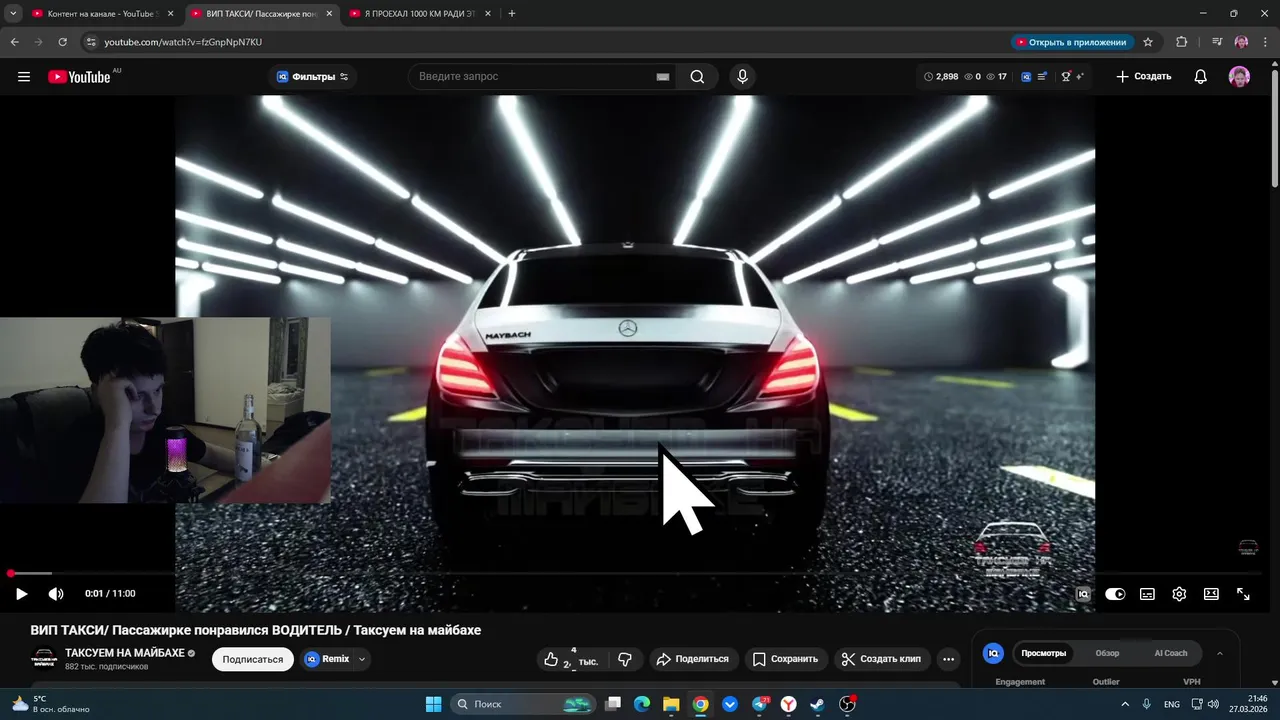Expand the dropdown arrow next to Remix
1280x720 pixels.
(362, 659)
